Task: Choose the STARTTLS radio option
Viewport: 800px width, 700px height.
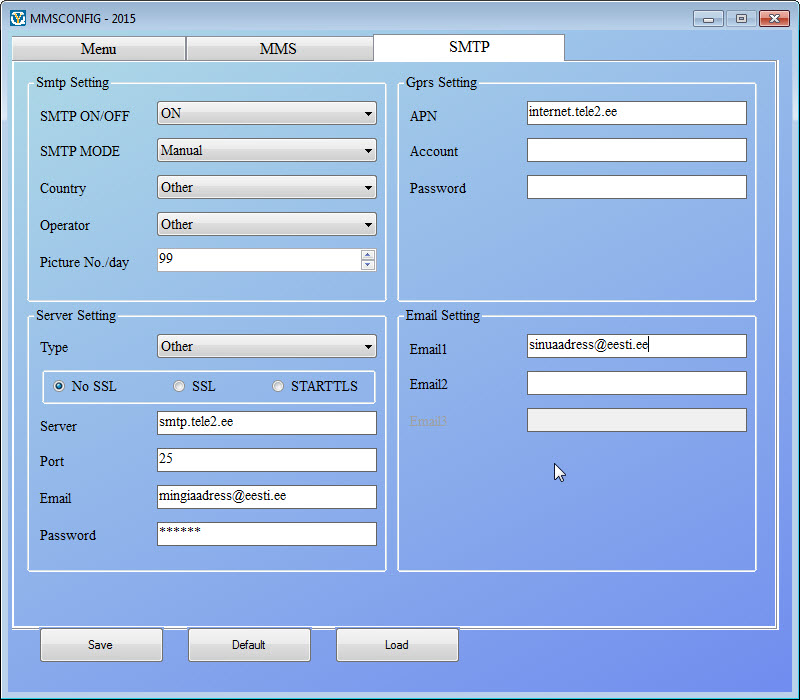Action: coord(278,386)
